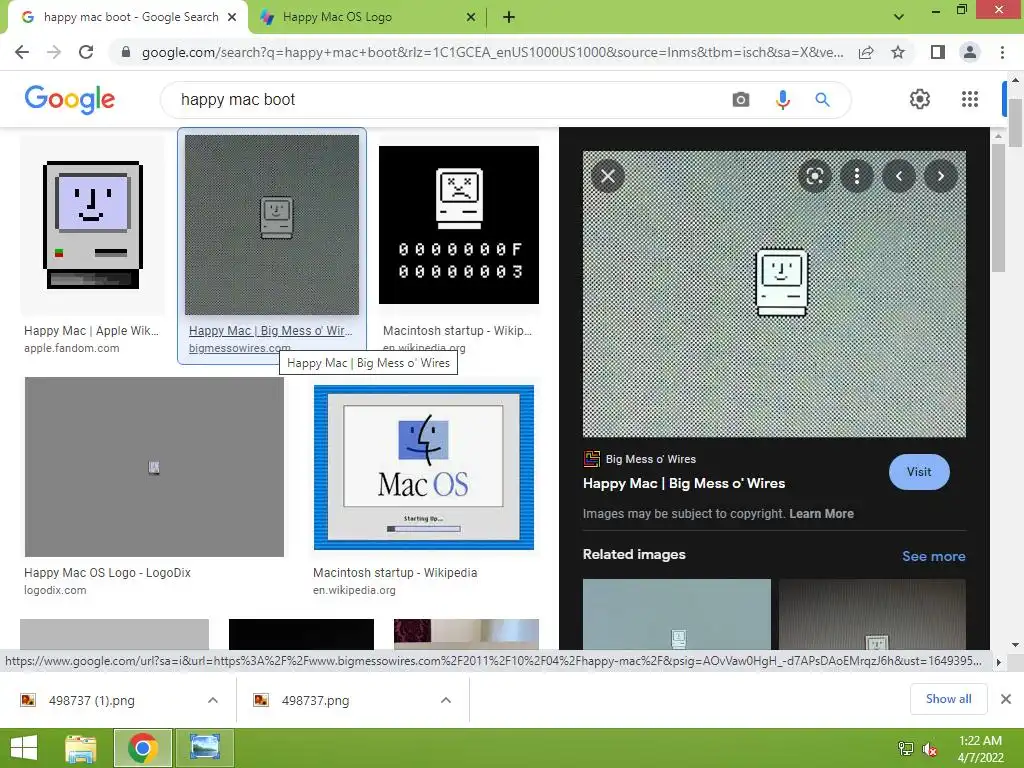This screenshot has height=768, width=1024.
Task: Share this page via address bar icon
Action: coord(866,52)
